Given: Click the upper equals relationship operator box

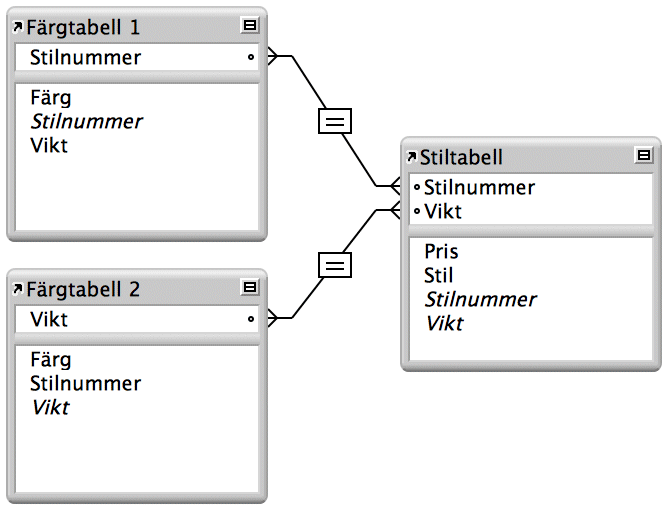Looking at the screenshot, I should click(335, 121).
